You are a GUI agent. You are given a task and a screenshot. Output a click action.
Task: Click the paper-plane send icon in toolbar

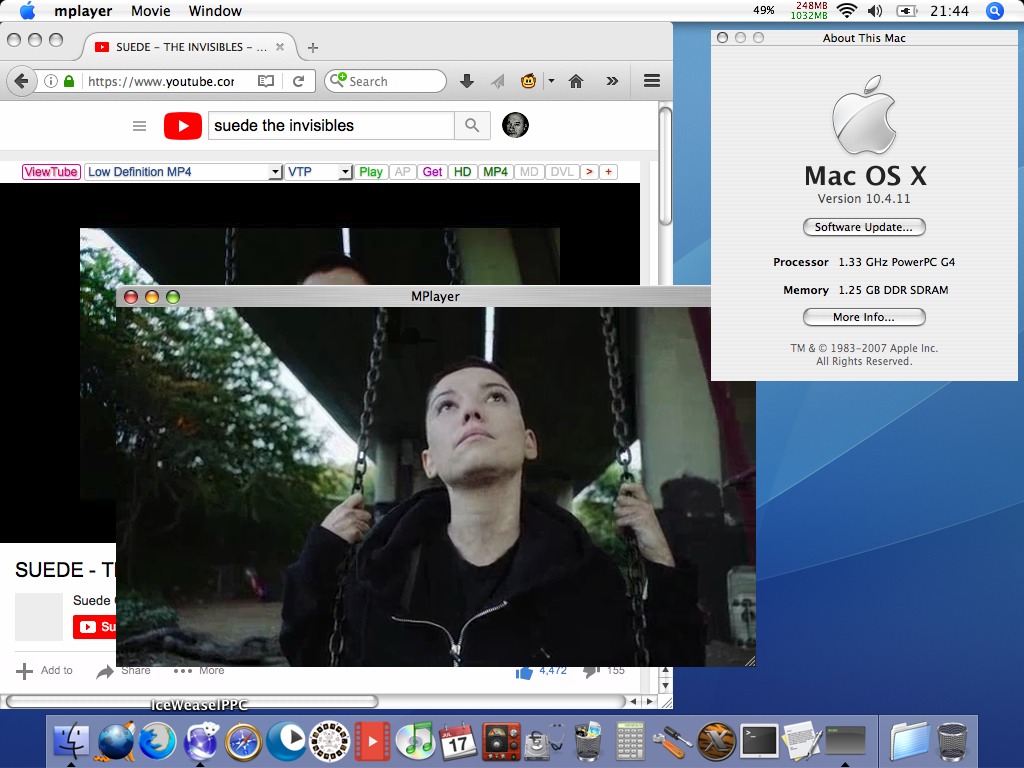pyautogui.click(x=498, y=81)
